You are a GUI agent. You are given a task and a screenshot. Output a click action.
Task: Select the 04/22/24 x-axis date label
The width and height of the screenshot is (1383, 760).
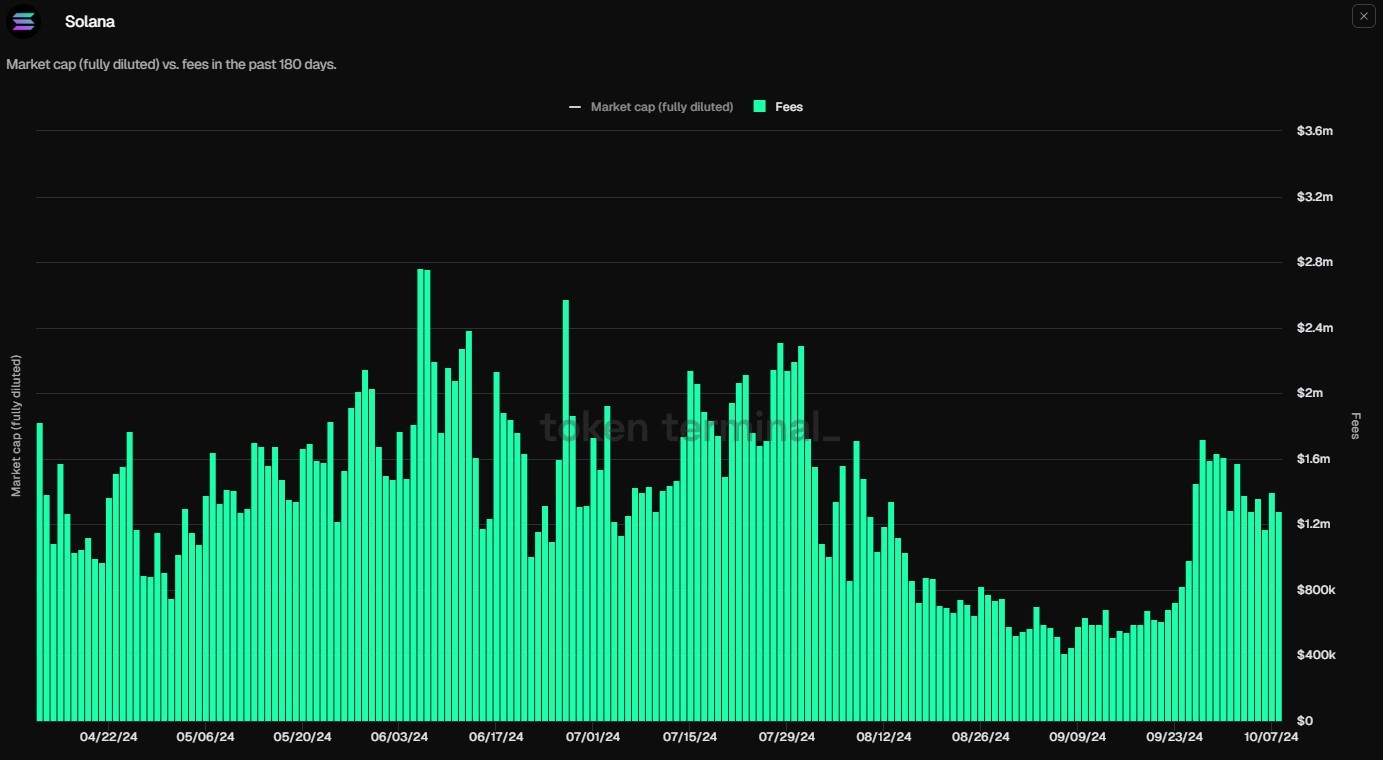[108, 737]
